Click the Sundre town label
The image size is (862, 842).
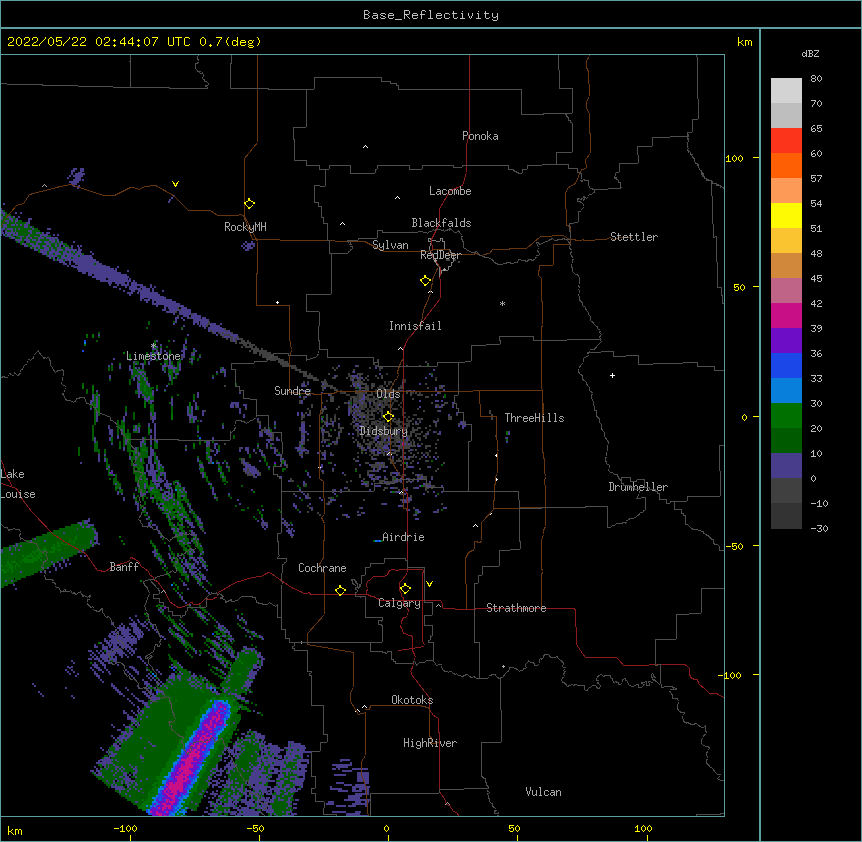292,391
